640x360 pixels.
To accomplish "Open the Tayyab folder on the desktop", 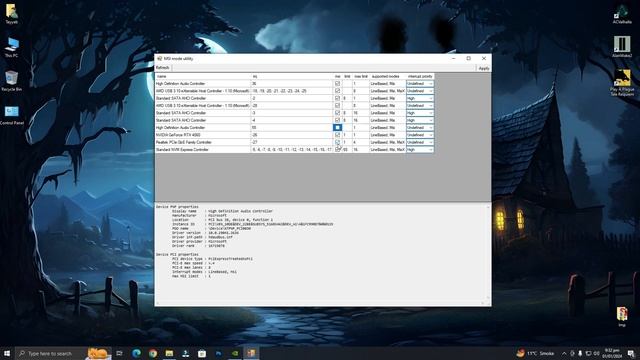I will [11, 13].
